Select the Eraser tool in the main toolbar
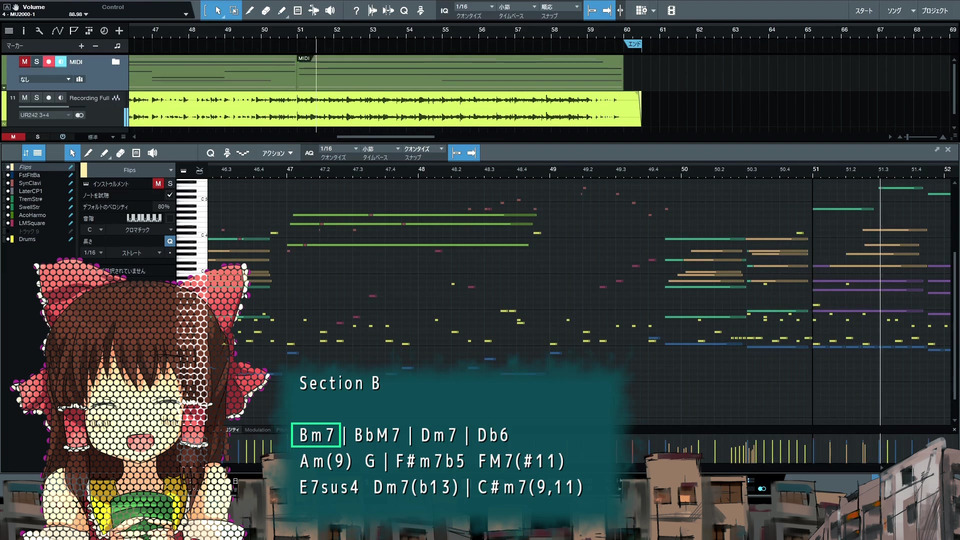Viewport: 960px width, 540px height. pos(266,10)
